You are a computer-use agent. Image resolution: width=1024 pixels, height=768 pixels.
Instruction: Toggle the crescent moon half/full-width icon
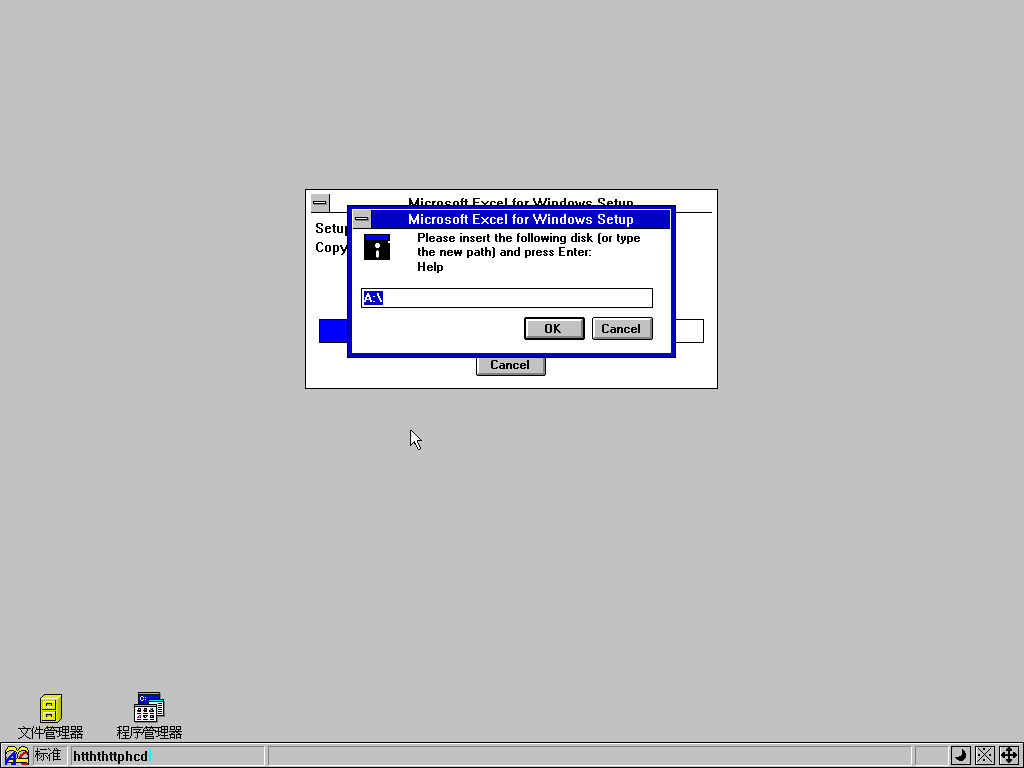point(960,756)
